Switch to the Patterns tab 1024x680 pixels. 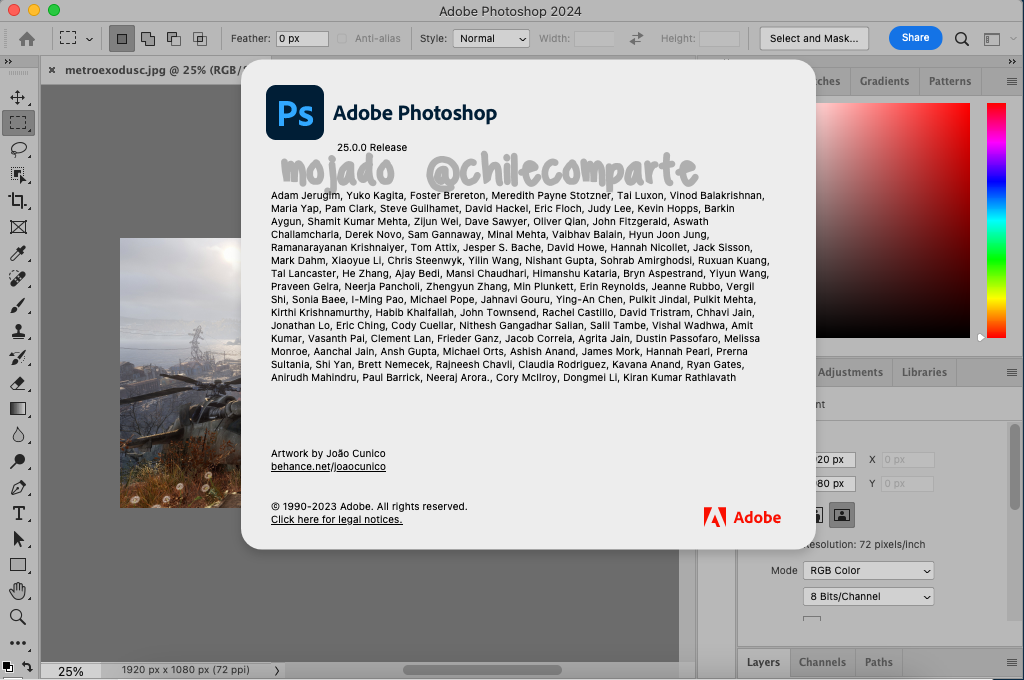(950, 81)
